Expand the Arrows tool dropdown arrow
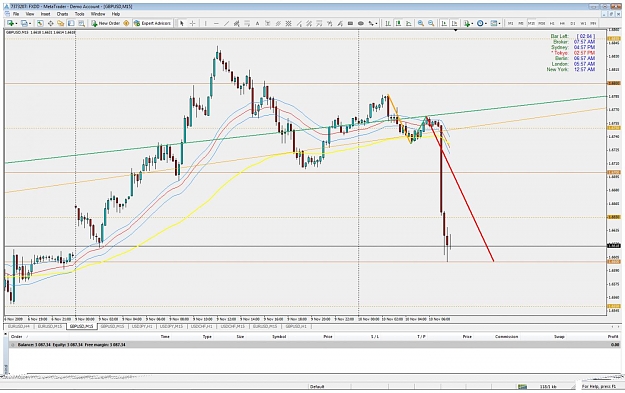The height and width of the screenshot is (393, 625). pos(376,24)
